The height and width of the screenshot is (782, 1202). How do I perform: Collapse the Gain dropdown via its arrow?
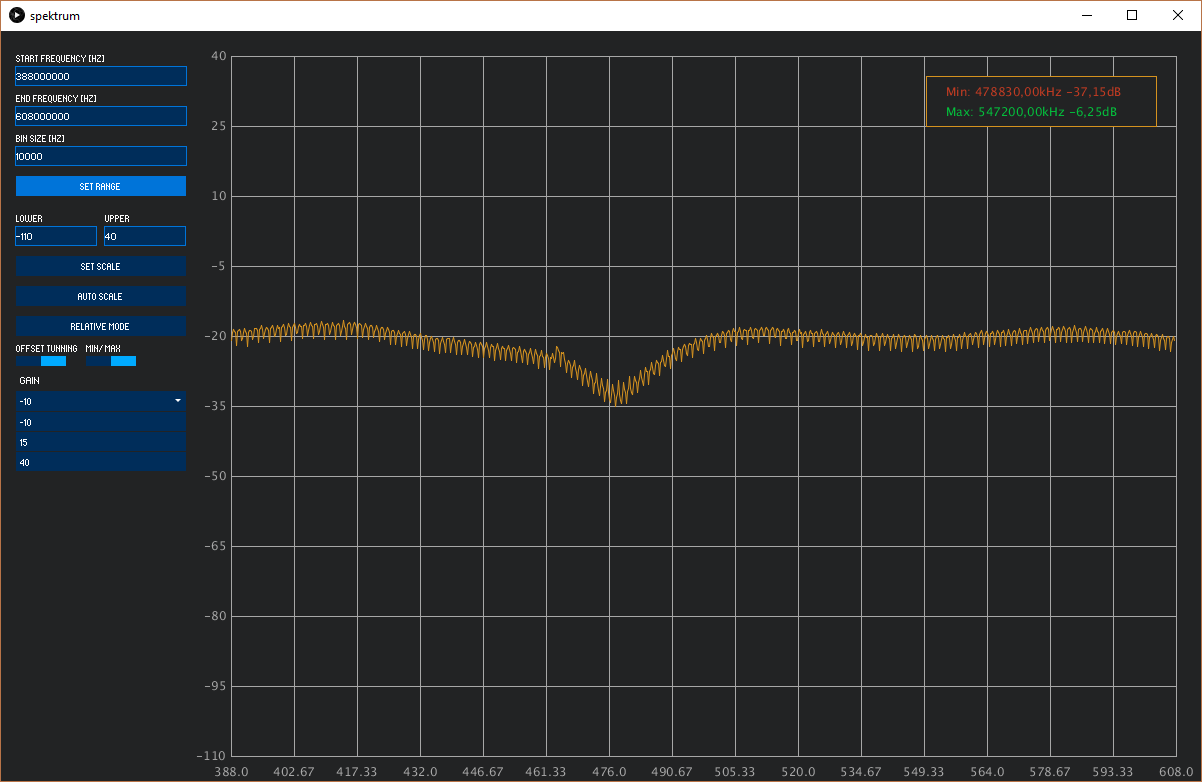177,400
